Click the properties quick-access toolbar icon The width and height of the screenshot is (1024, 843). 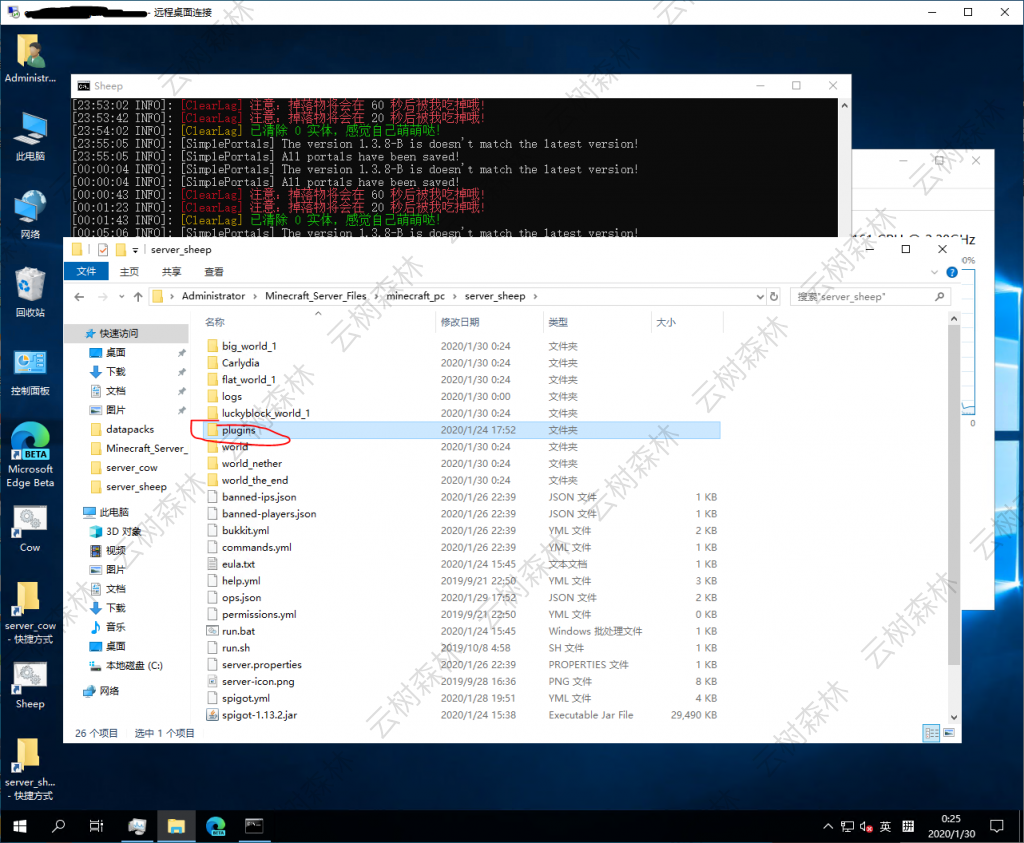(103, 249)
